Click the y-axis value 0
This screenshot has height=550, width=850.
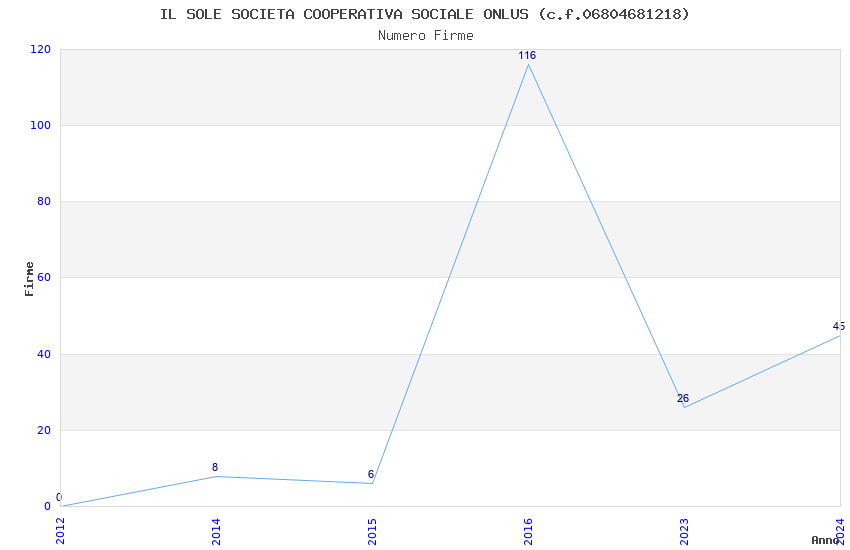[47, 506]
